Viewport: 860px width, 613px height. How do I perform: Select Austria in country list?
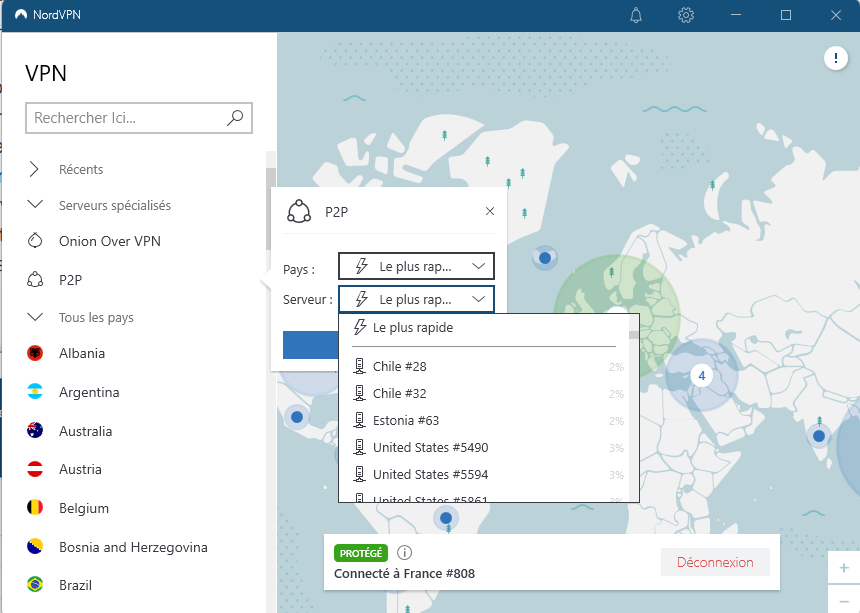[134, 469]
